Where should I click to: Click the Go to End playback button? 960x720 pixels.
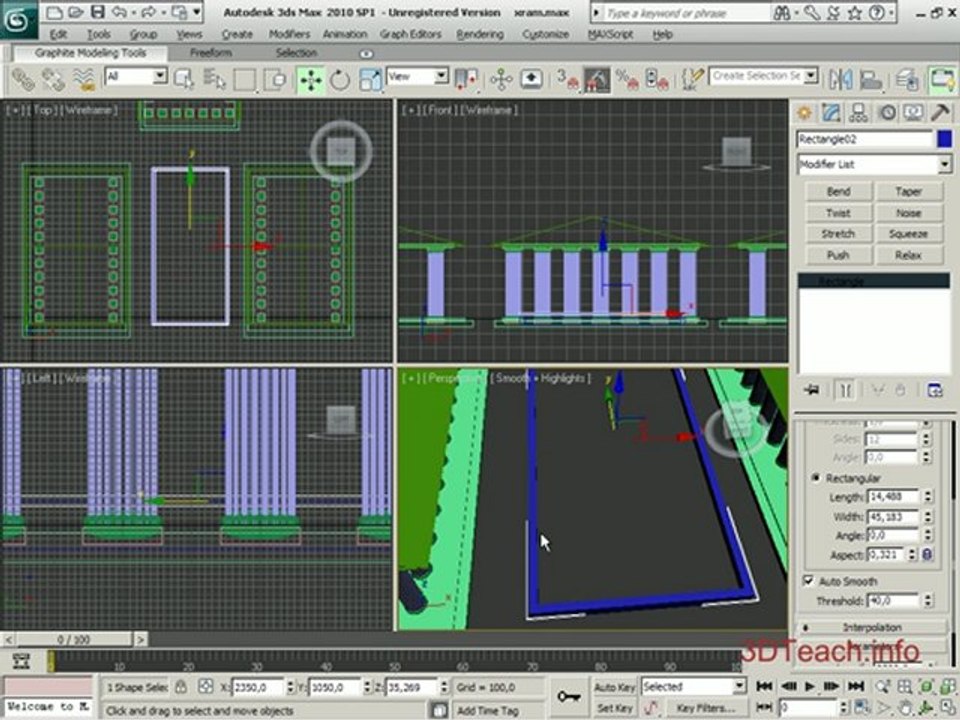tap(856, 686)
